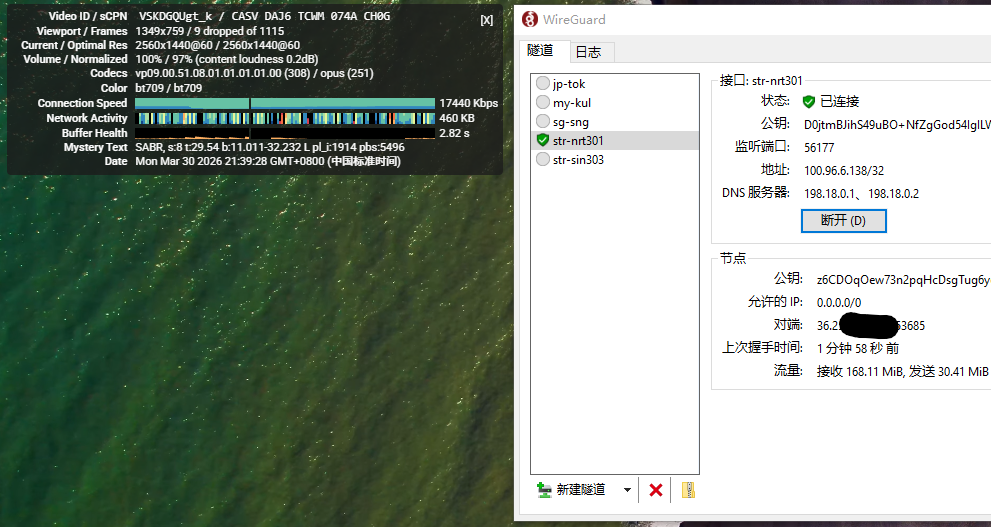
Task: Click the resolution value 2560x1440@60
Action: tap(217, 45)
